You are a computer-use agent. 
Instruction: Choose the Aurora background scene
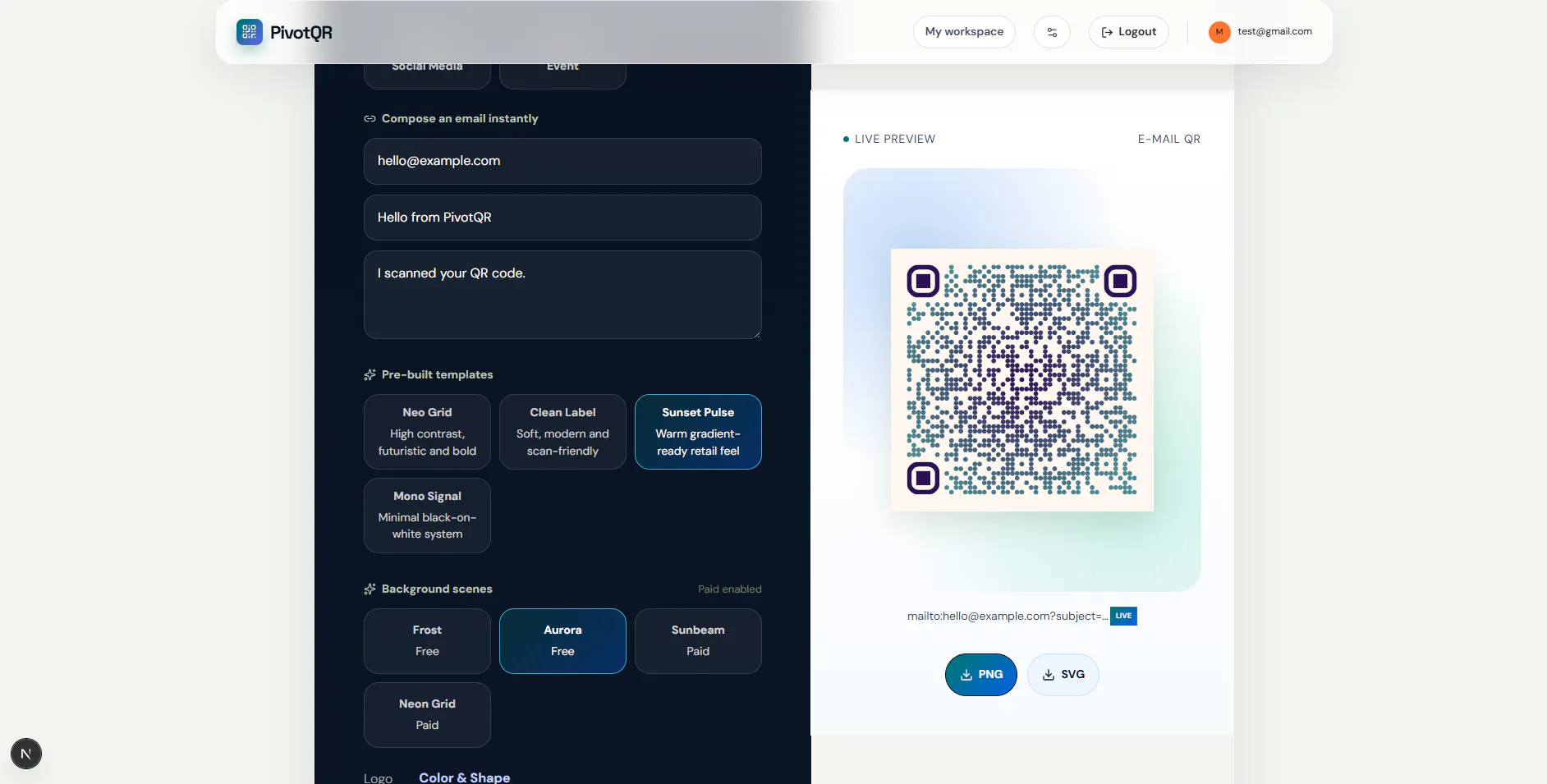[x=562, y=641]
